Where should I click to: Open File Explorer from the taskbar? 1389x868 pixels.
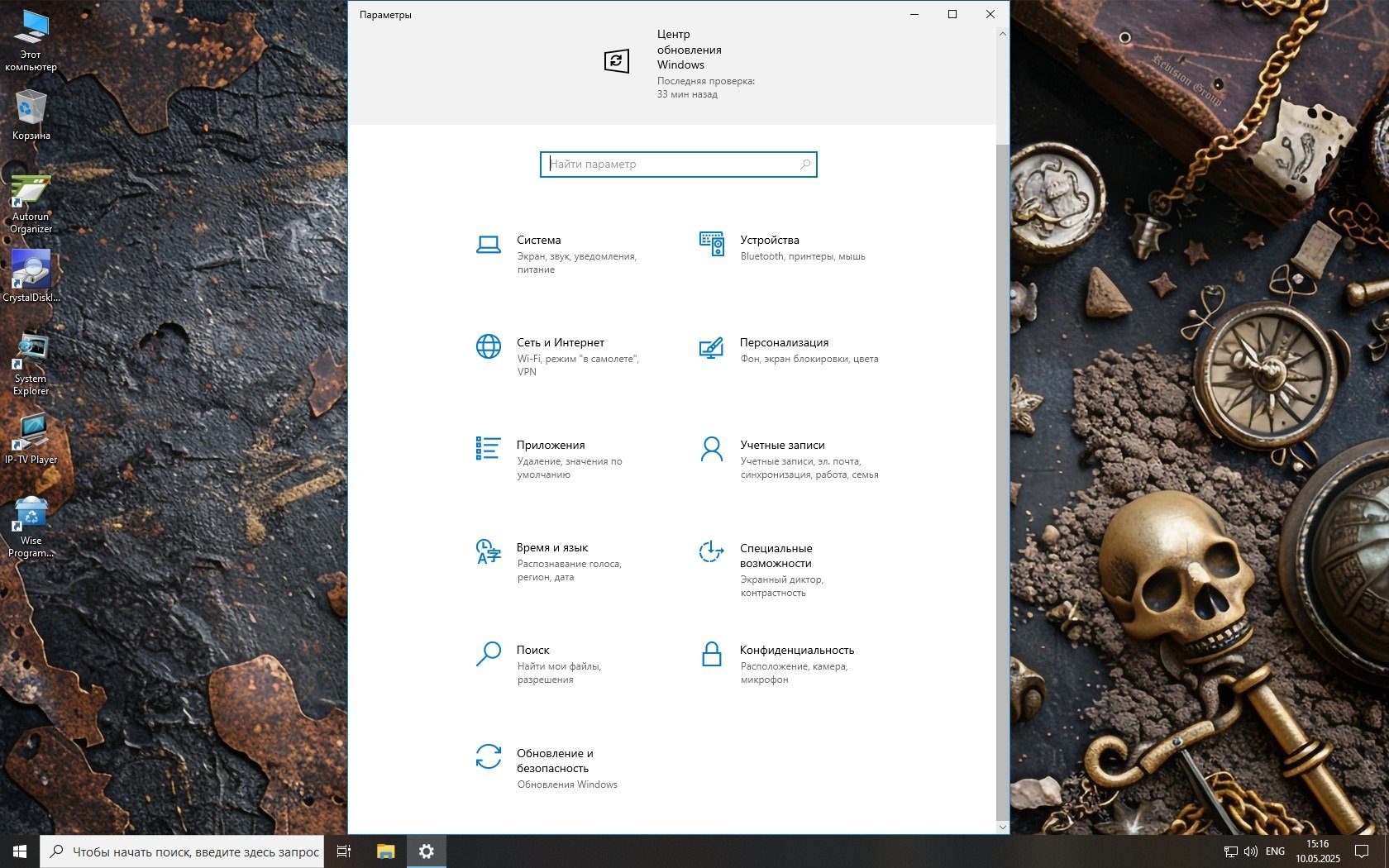(x=385, y=851)
